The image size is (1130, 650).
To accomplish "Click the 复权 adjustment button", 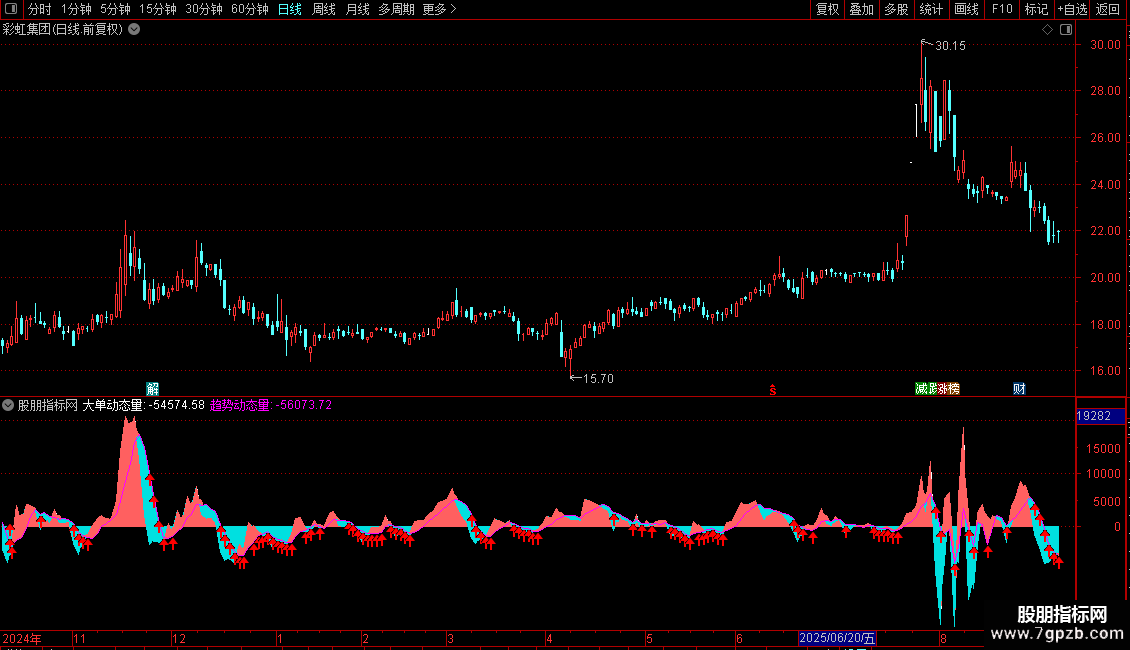I will 827,9.
